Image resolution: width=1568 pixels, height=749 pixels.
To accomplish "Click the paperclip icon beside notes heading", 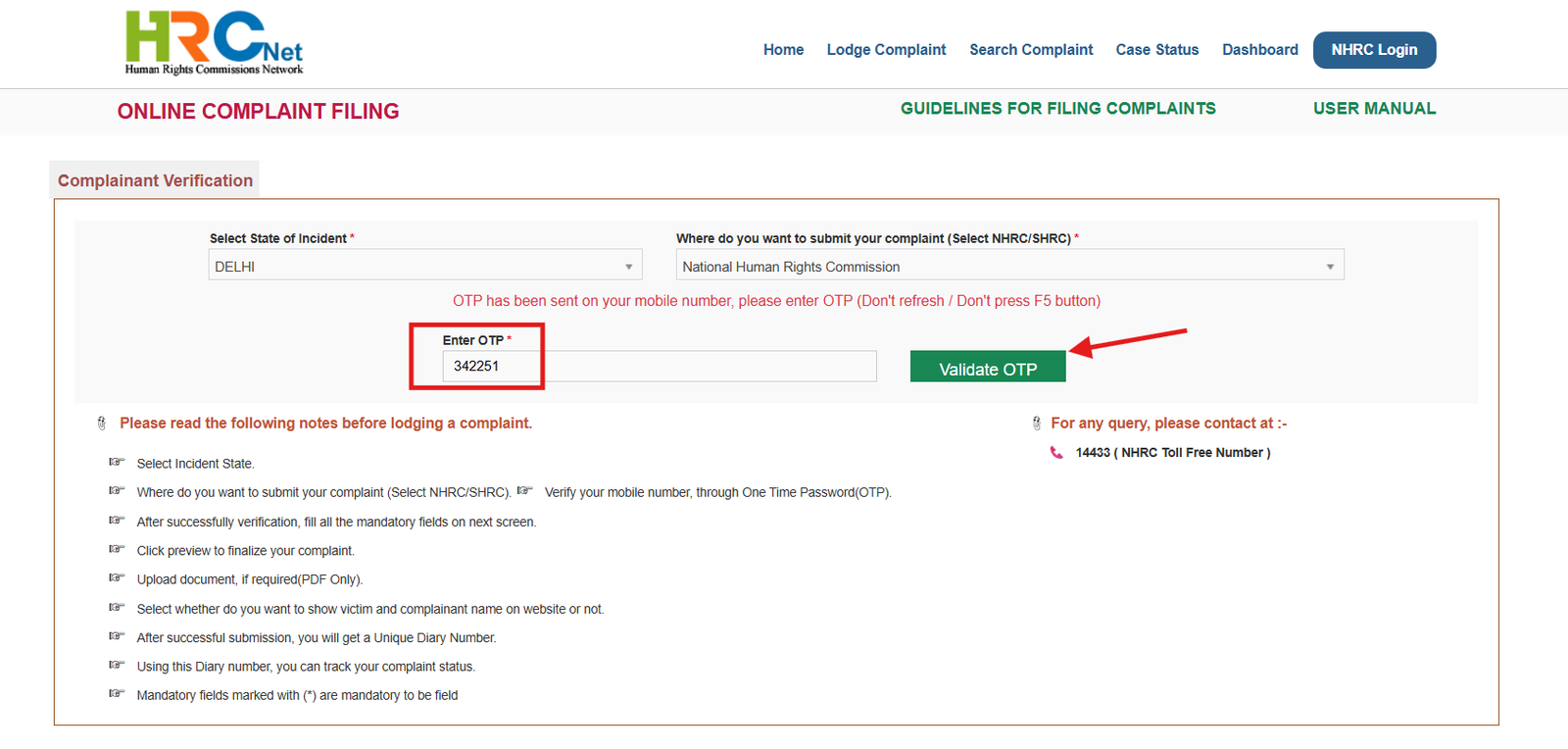I will click(102, 424).
